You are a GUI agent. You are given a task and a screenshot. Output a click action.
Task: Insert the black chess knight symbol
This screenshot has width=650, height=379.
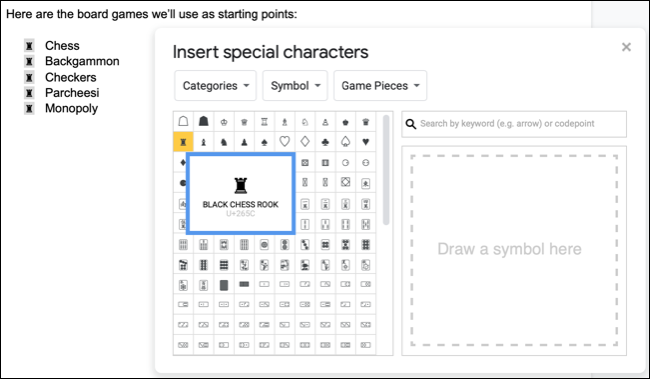pos(224,142)
